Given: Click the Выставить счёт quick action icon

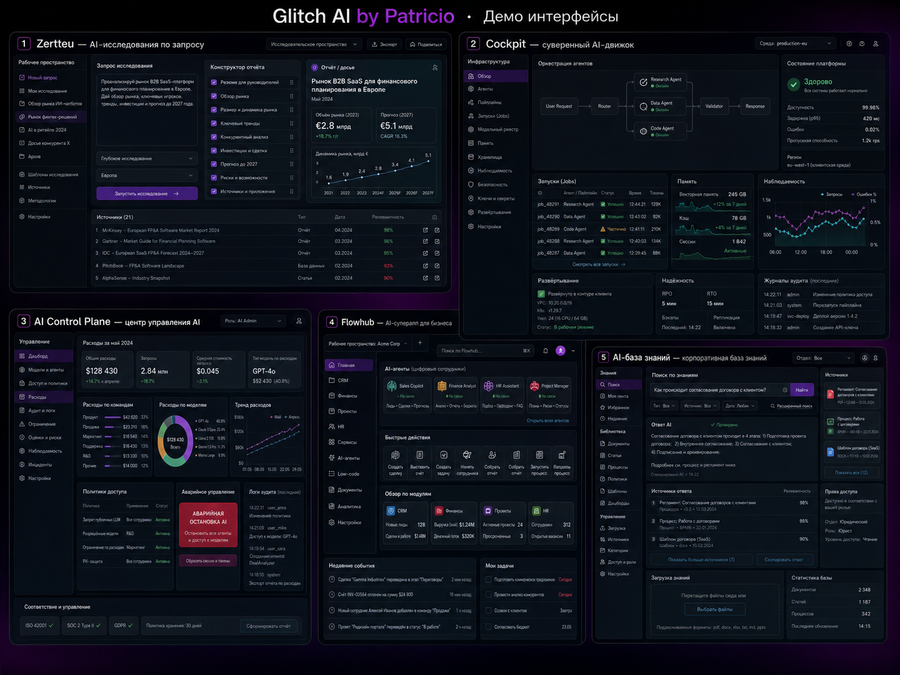Looking at the screenshot, I should [x=420, y=455].
